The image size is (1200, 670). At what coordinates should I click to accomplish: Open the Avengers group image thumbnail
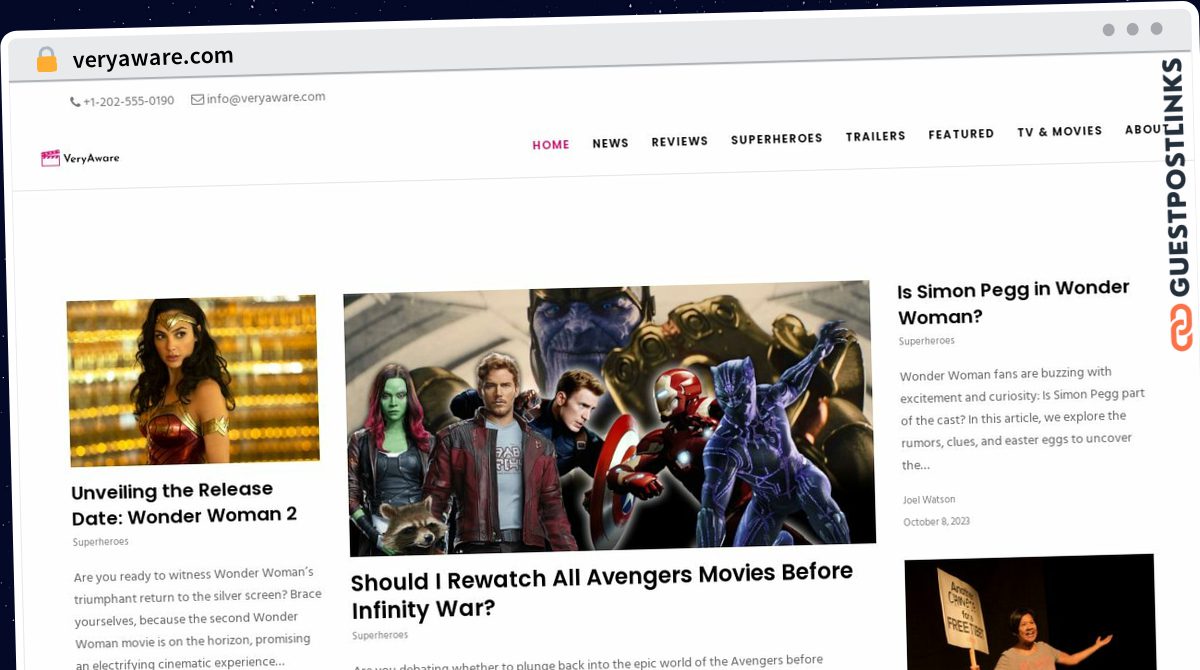point(609,418)
